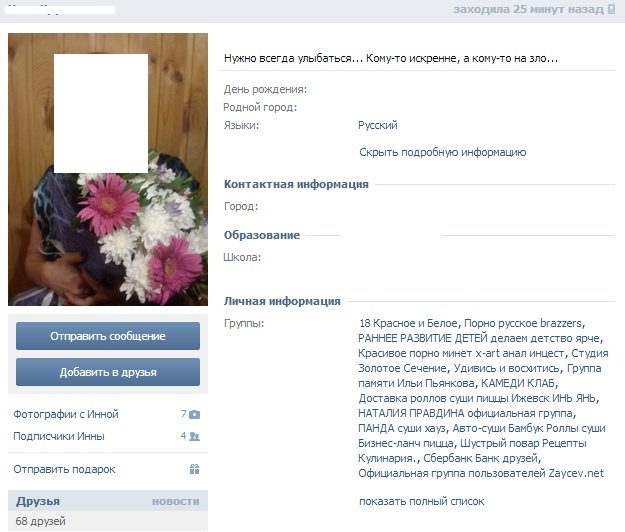Click the mobile phone icon by last seen
This screenshot has width=625, height=532.
[611, 9]
